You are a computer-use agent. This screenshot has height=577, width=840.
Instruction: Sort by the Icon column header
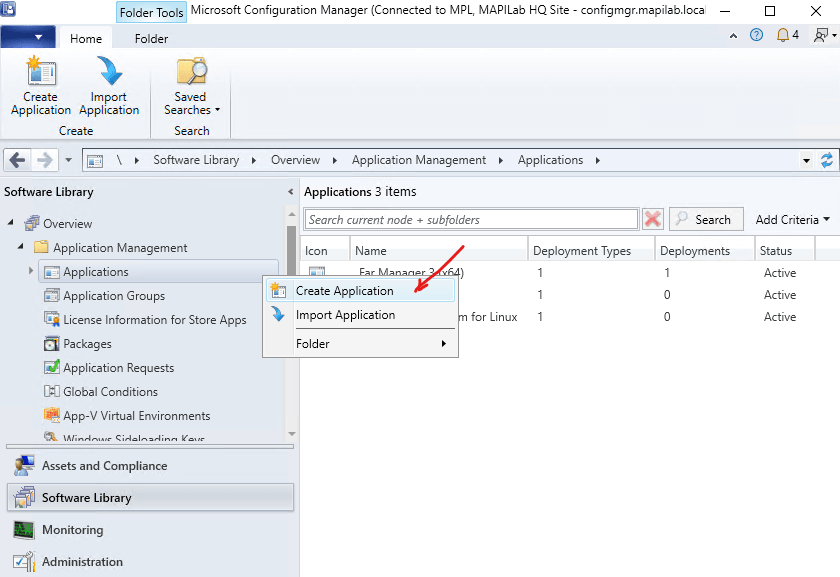pyautogui.click(x=325, y=251)
